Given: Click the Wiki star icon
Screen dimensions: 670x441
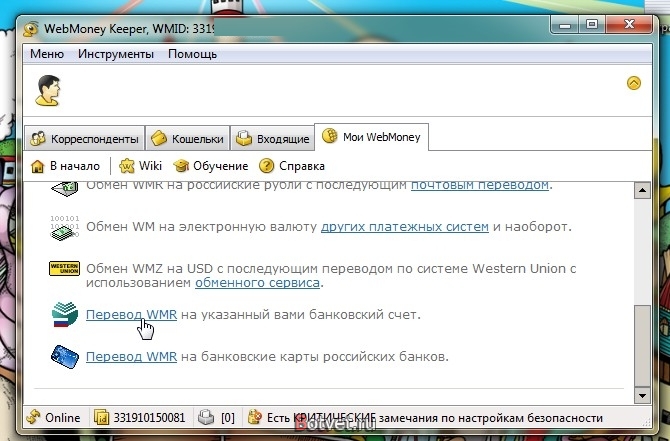Looking at the screenshot, I should pyautogui.click(x=126, y=166).
